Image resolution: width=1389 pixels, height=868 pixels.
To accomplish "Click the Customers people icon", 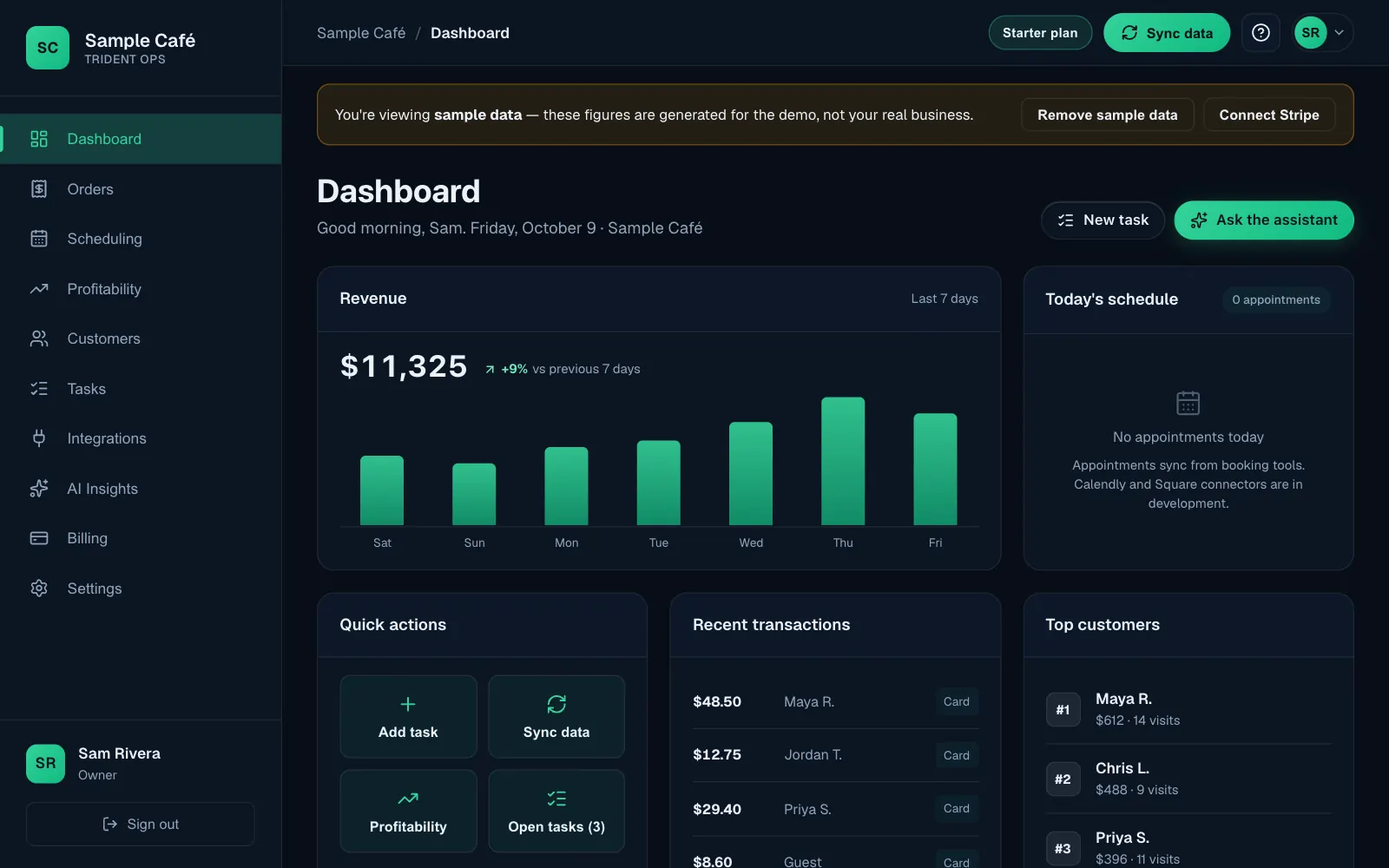I will pos(39,339).
